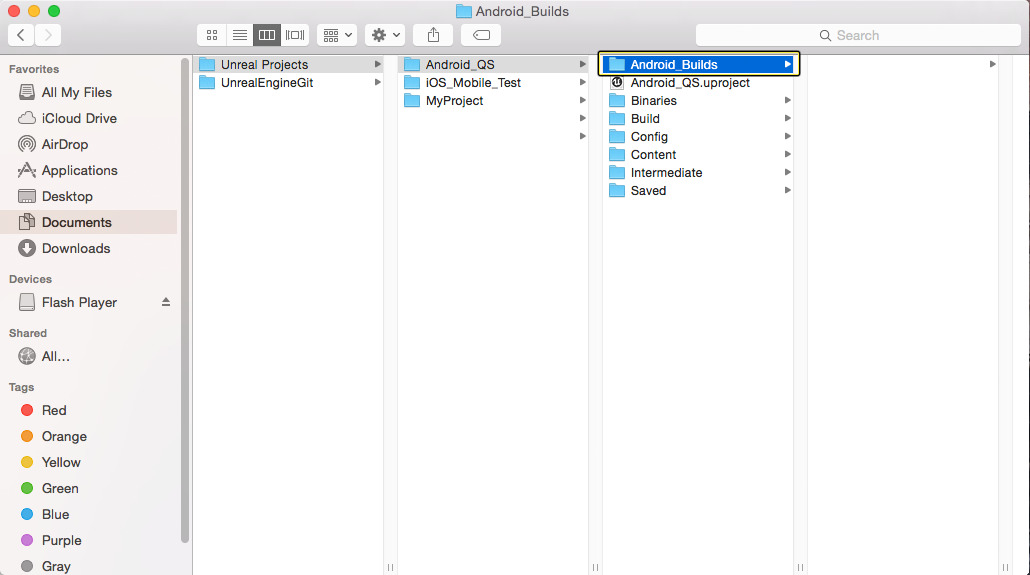Expand arrow next to Config

tap(787, 136)
